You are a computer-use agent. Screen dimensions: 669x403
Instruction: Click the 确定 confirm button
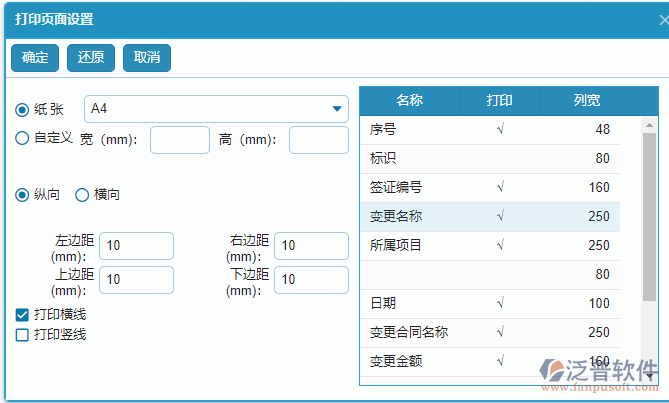point(35,58)
